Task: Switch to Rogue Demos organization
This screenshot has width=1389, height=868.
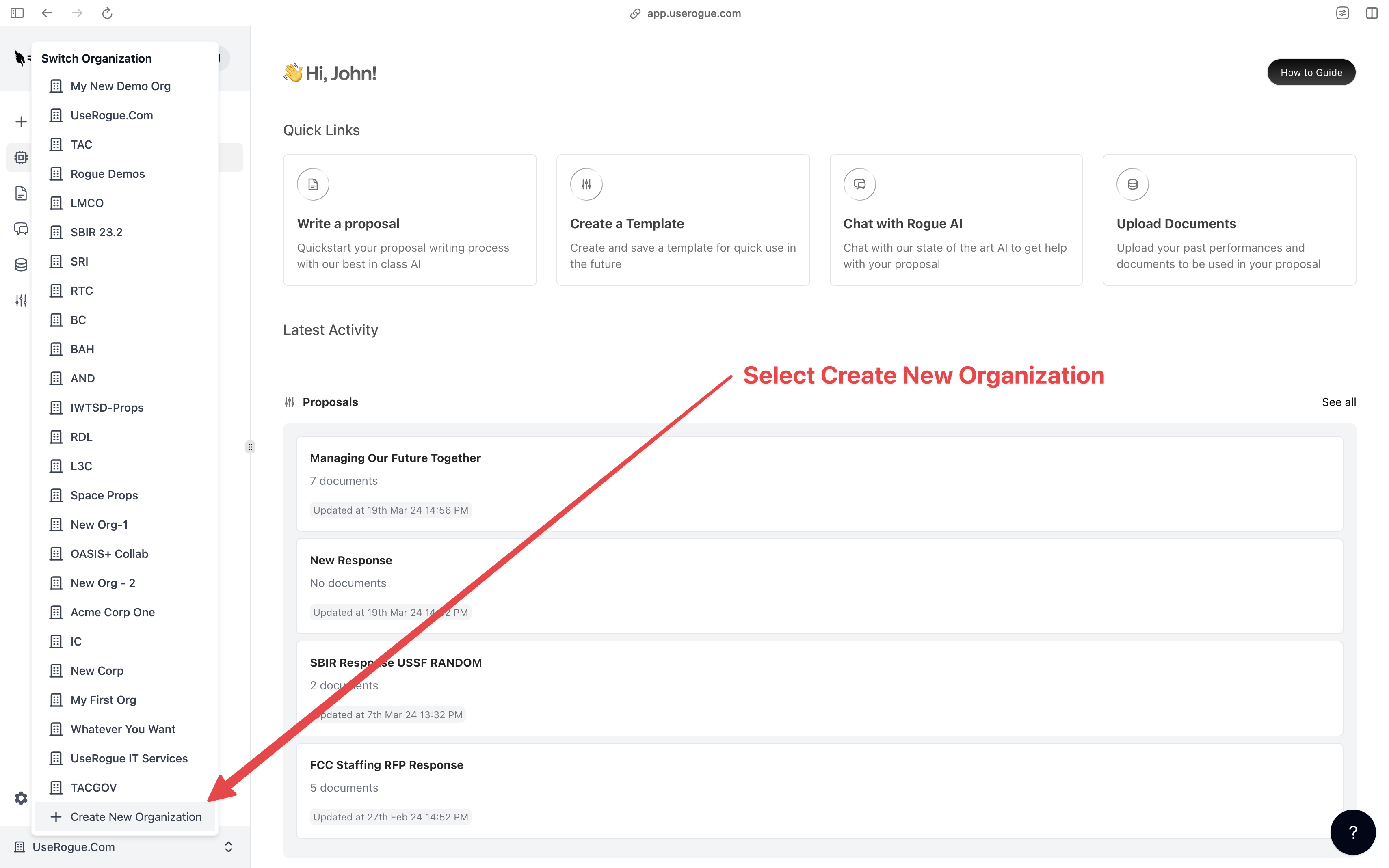Action: [107, 174]
